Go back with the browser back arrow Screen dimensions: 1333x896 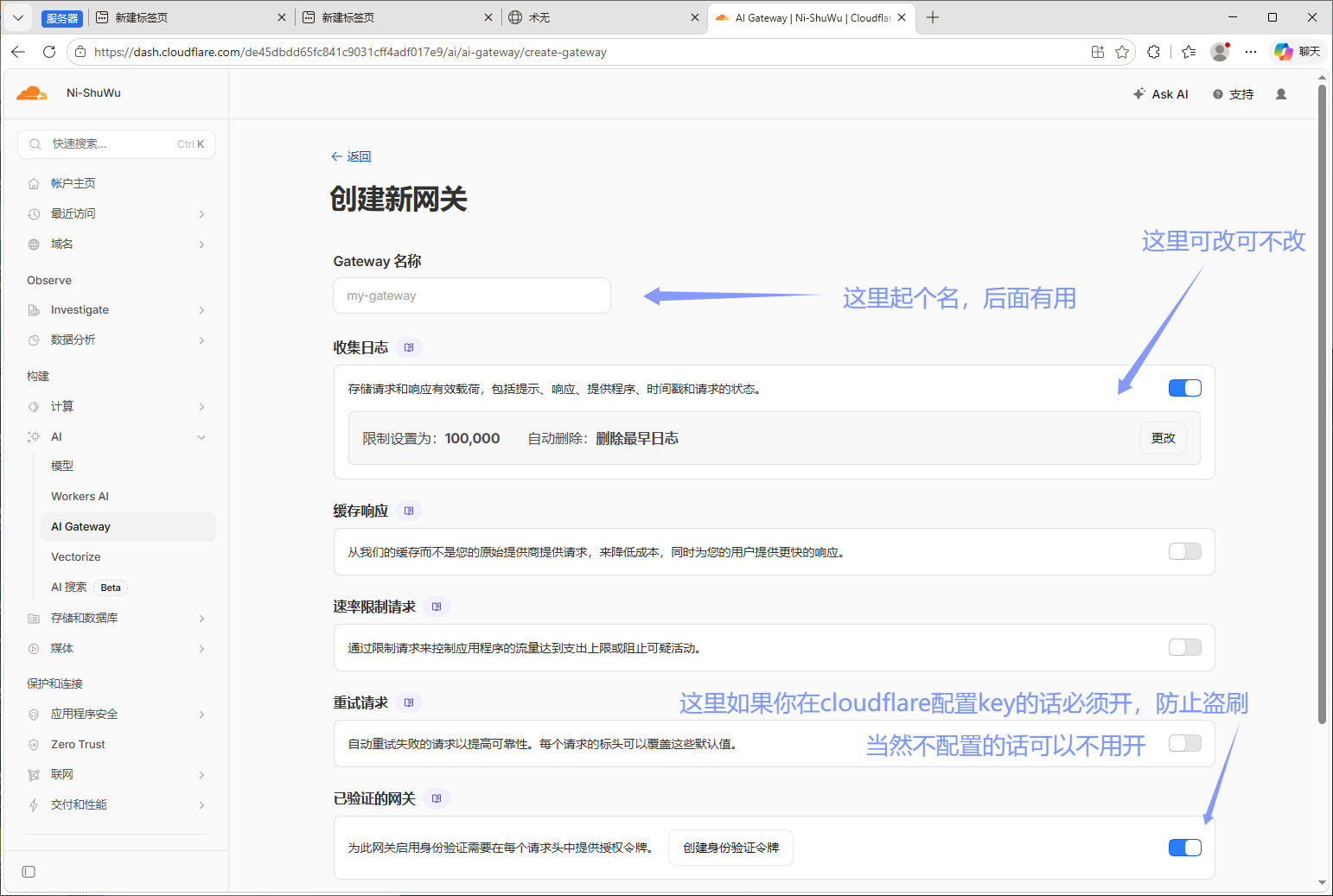click(18, 52)
